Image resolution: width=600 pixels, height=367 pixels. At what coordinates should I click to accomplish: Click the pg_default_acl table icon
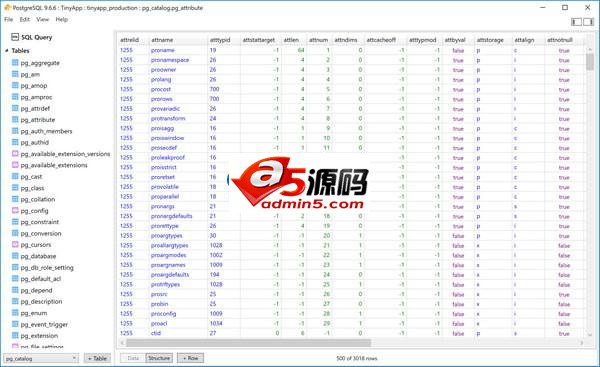[15, 278]
